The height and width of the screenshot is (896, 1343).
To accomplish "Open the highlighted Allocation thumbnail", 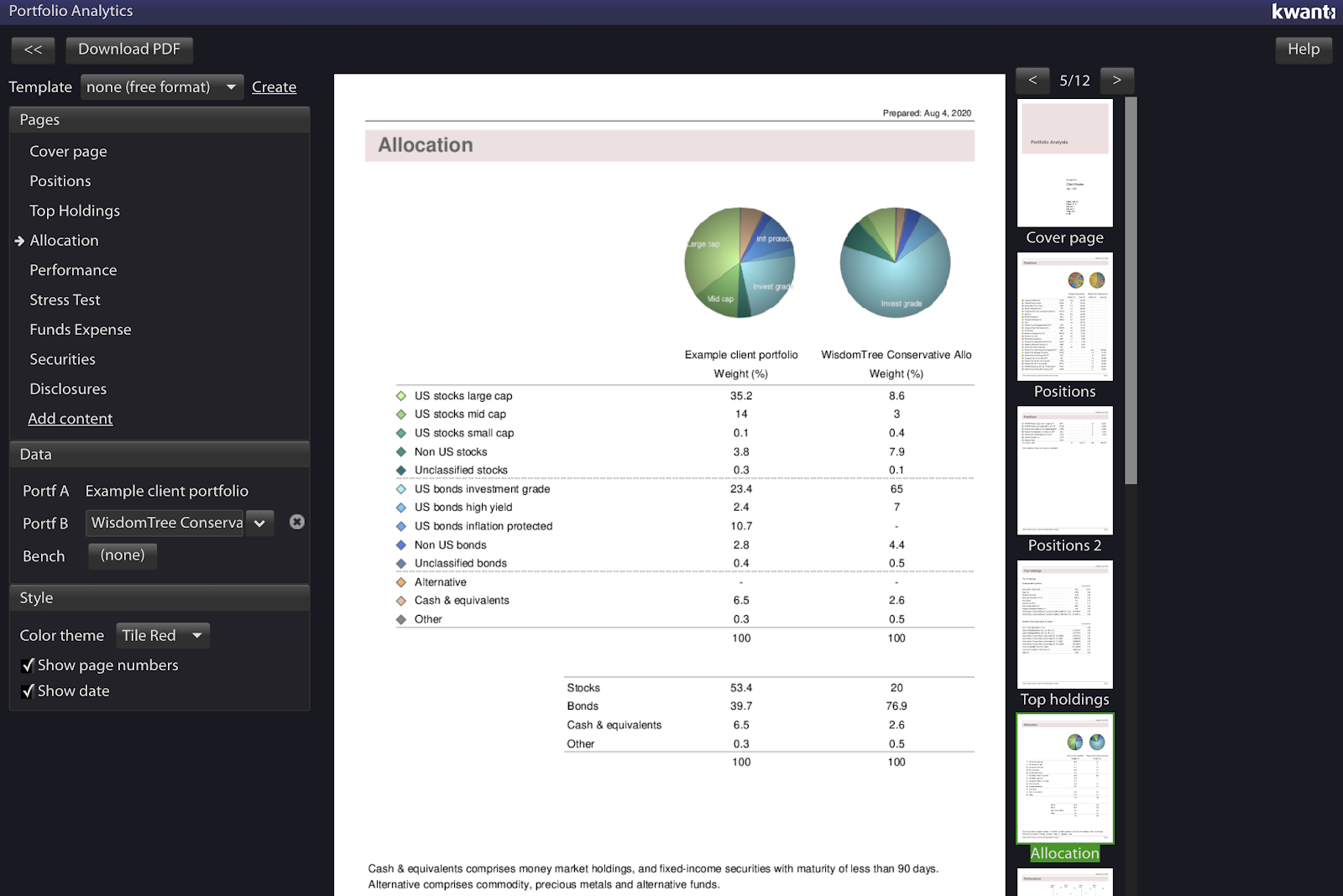I will tap(1065, 779).
